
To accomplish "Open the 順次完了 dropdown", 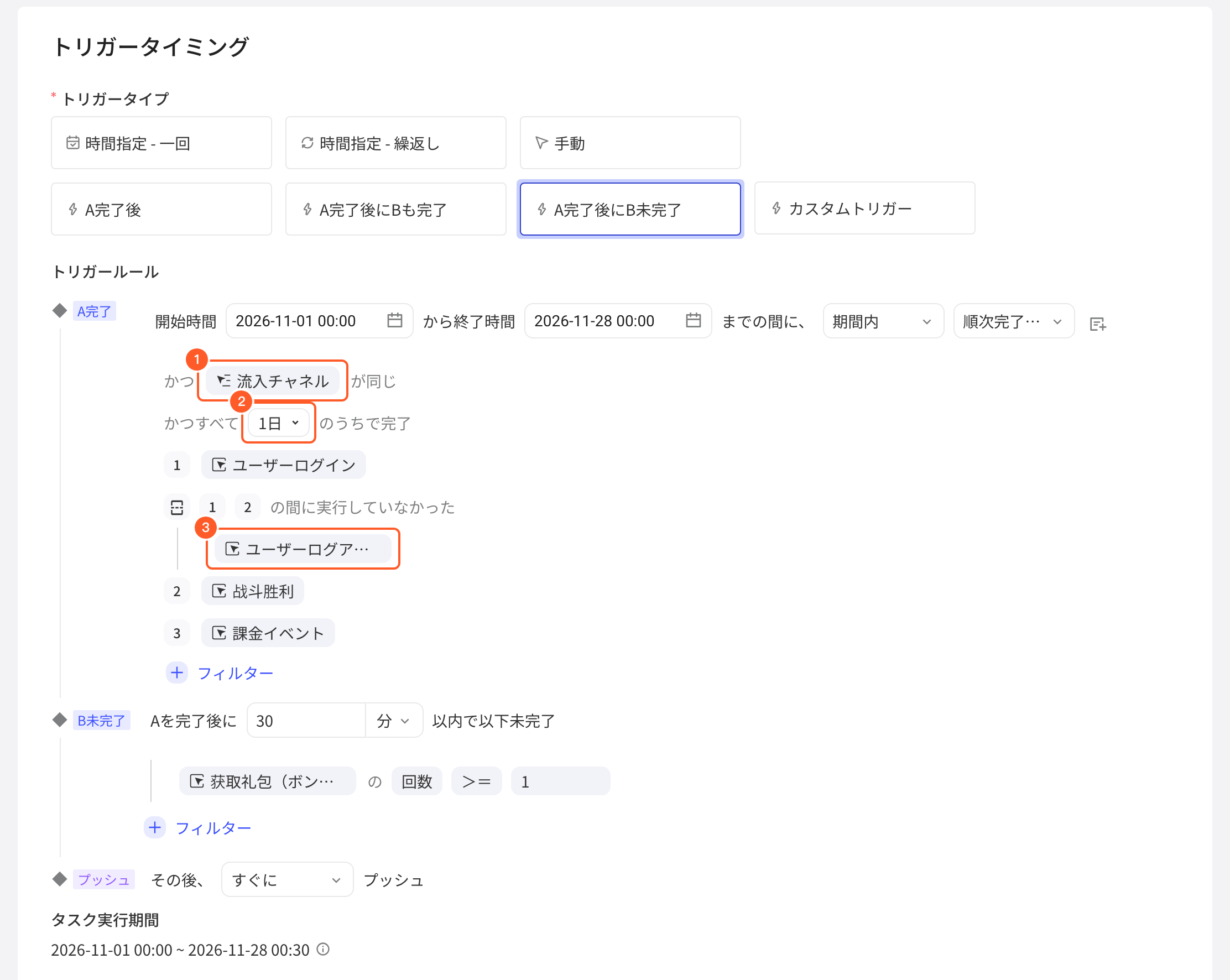I will click(x=1014, y=321).
